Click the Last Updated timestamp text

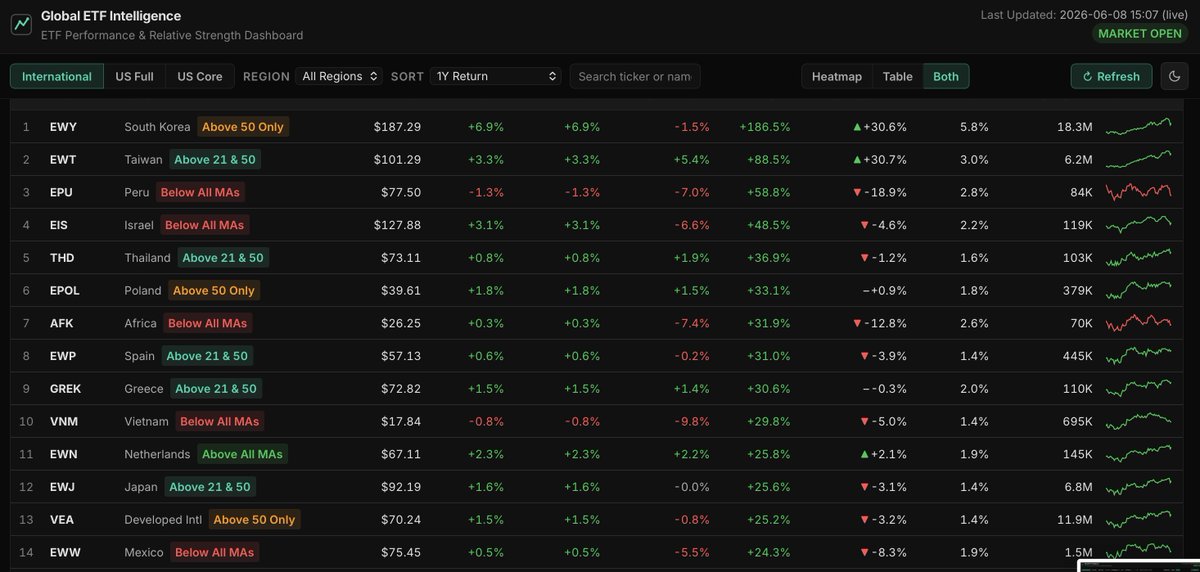click(1084, 15)
